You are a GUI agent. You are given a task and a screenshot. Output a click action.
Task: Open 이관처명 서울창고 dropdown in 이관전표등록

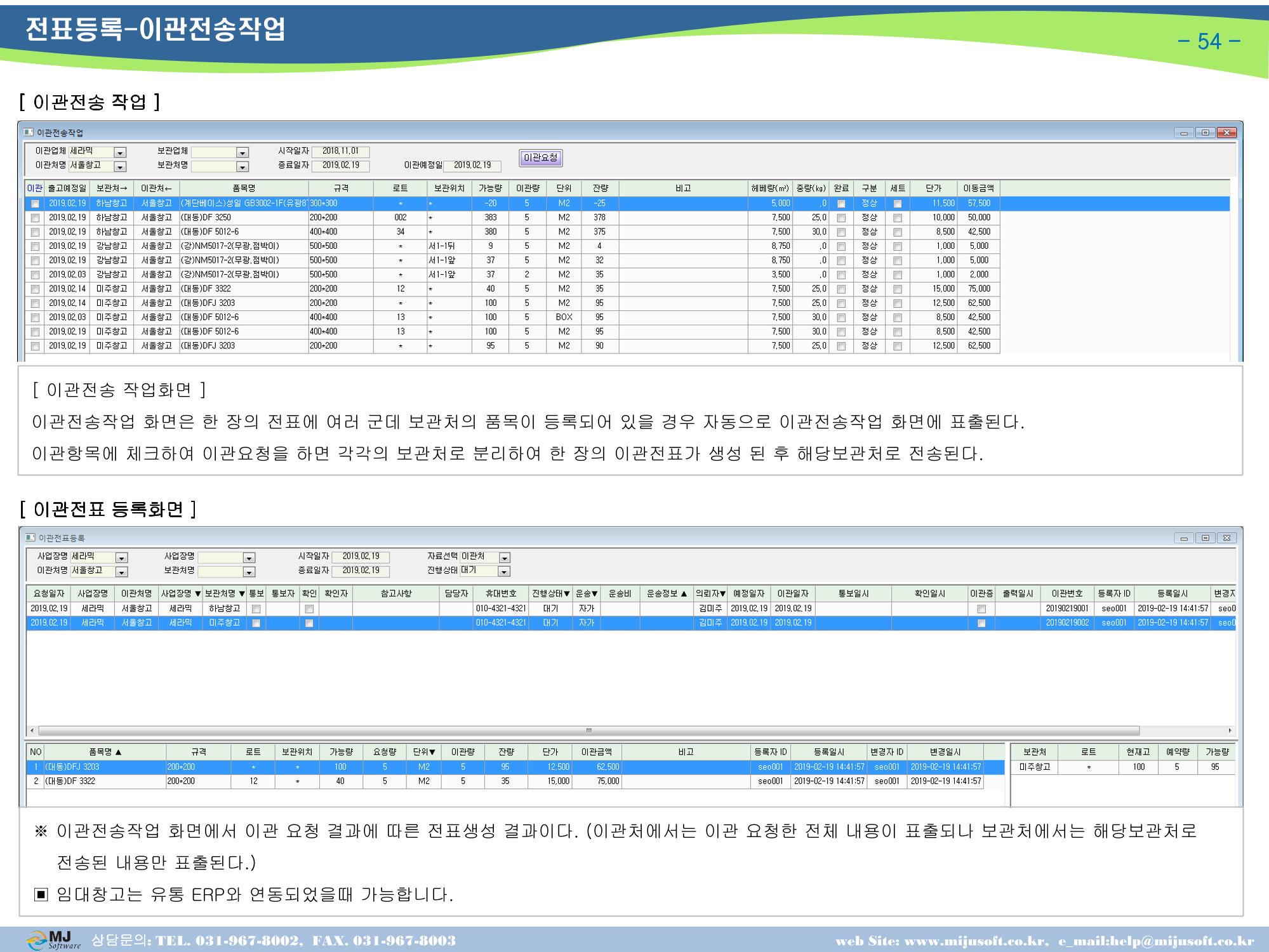(122, 572)
